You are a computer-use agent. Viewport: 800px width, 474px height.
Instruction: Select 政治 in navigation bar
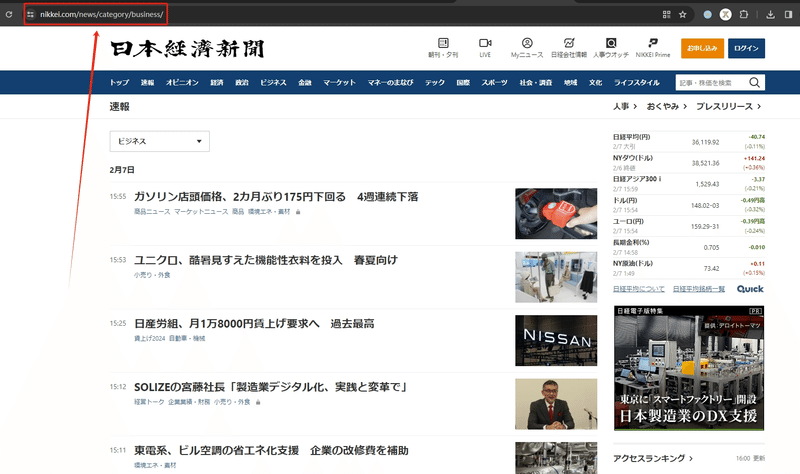[x=242, y=82]
